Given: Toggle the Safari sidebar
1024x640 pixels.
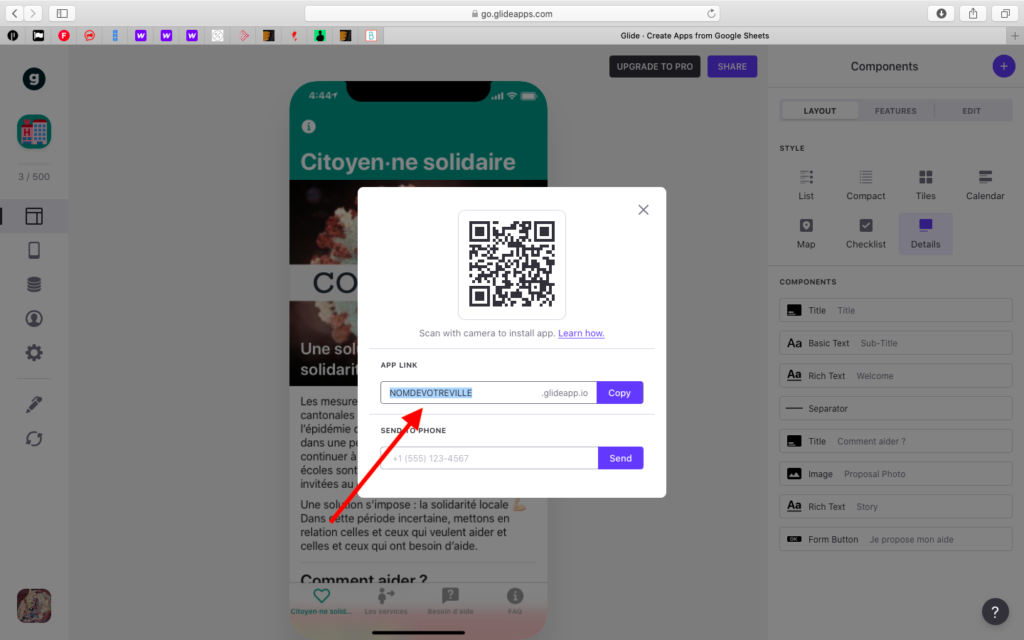Looking at the screenshot, I should pyautogui.click(x=62, y=13).
